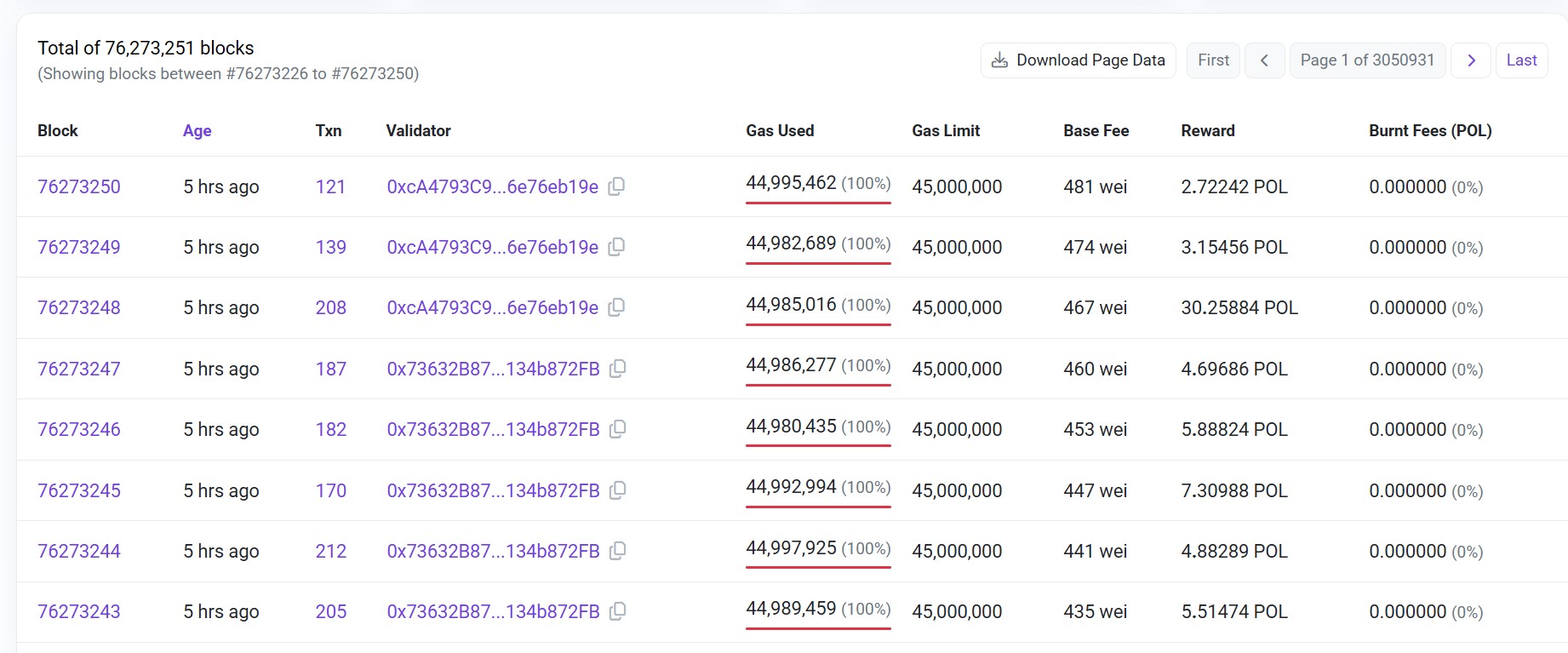Image resolution: width=1568 pixels, height=653 pixels.
Task: Jump to the Last page
Action: (1521, 60)
